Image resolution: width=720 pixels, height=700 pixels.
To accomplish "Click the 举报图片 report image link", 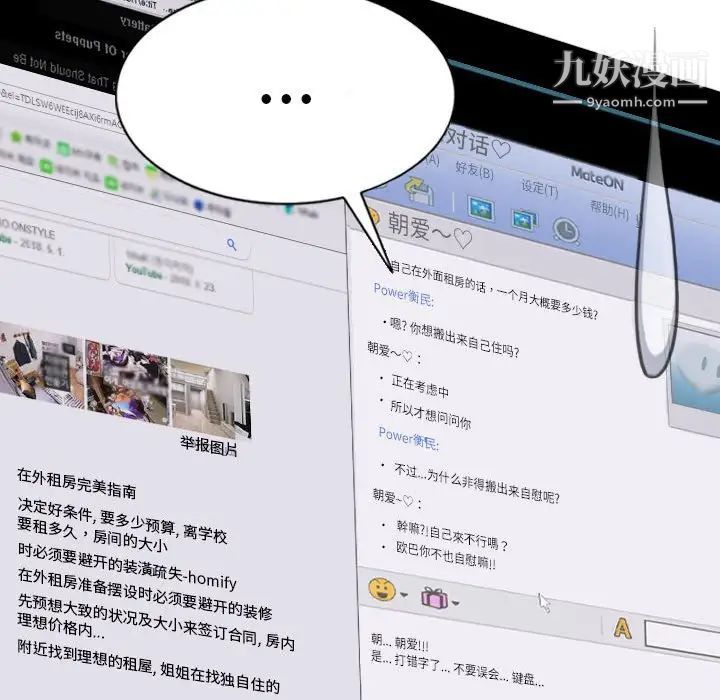I will pos(209,447).
